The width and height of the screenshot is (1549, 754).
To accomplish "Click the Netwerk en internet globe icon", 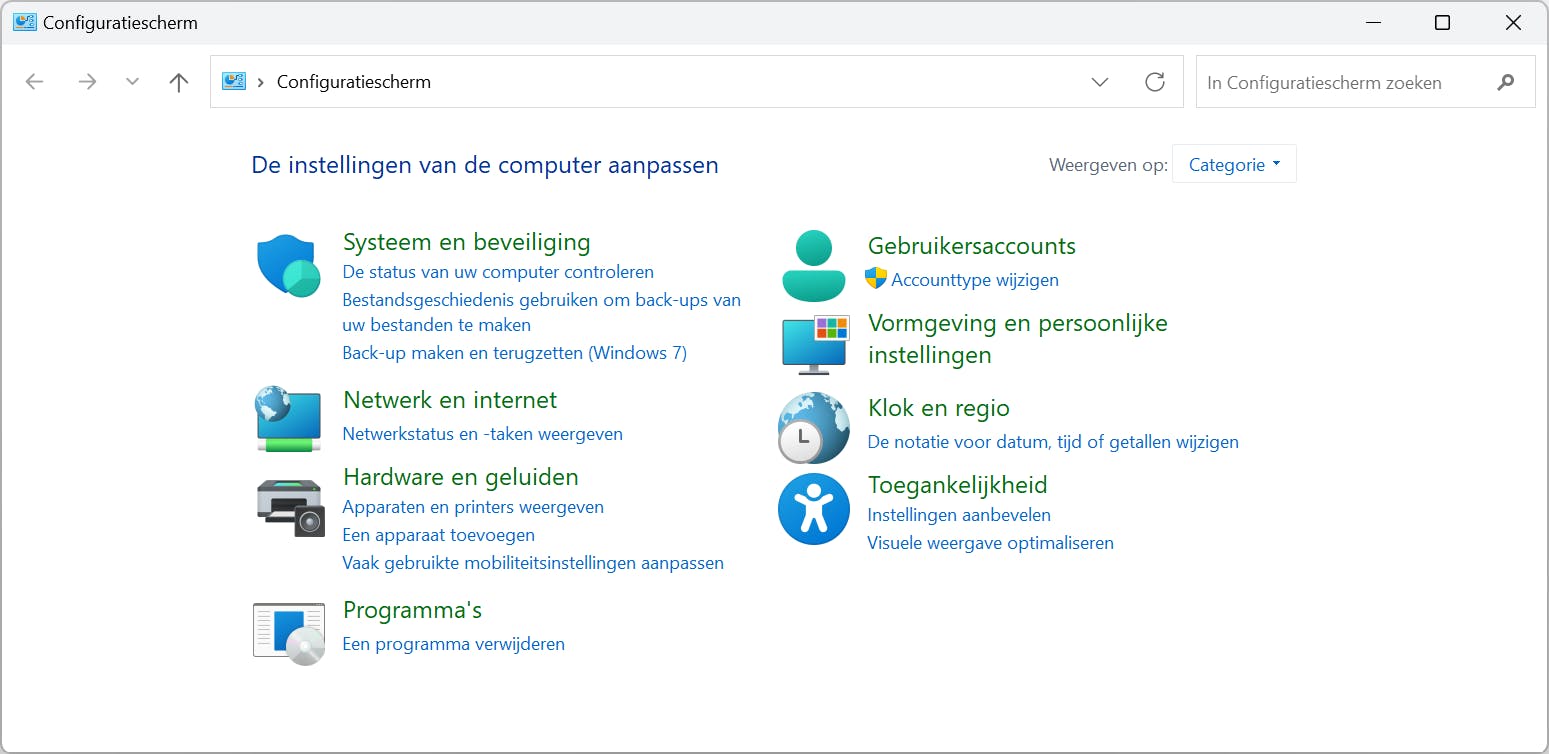I will [x=289, y=419].
